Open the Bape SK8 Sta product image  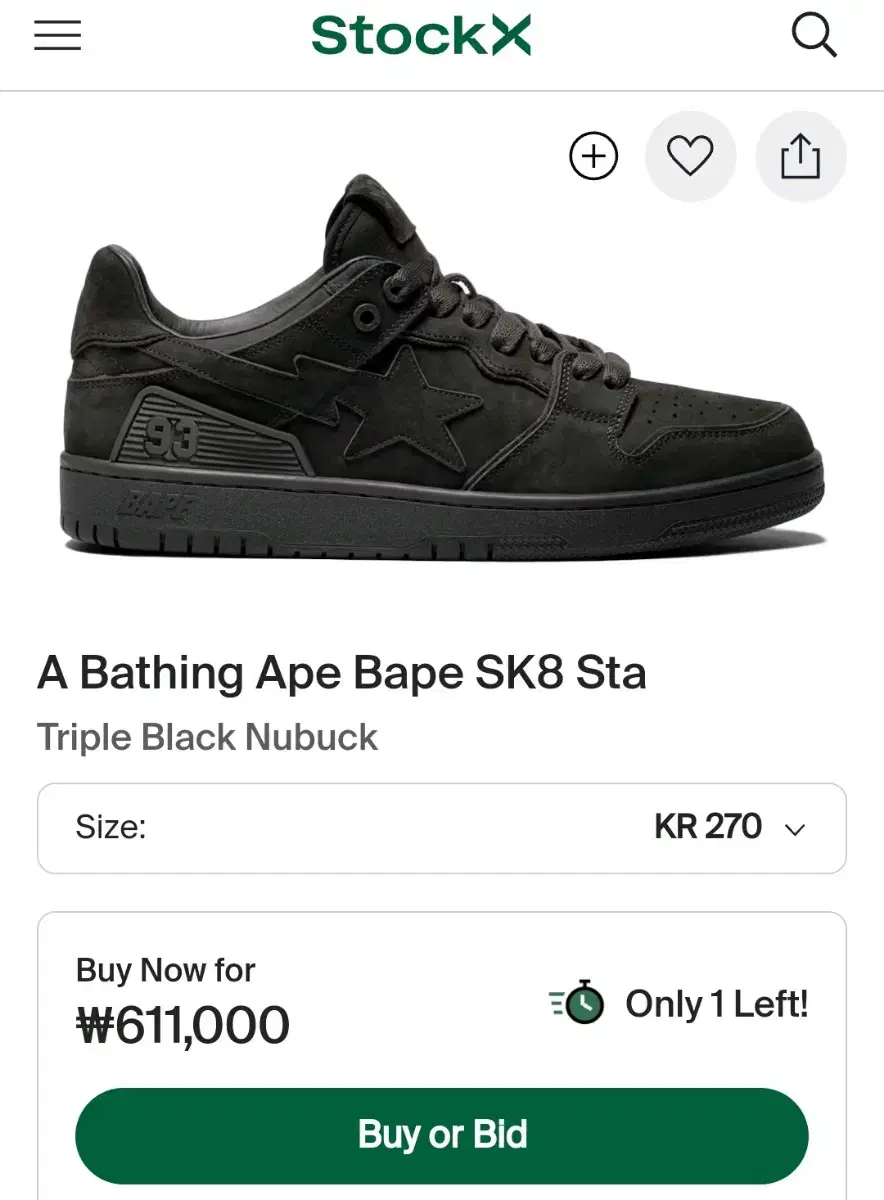pos(445,370)
